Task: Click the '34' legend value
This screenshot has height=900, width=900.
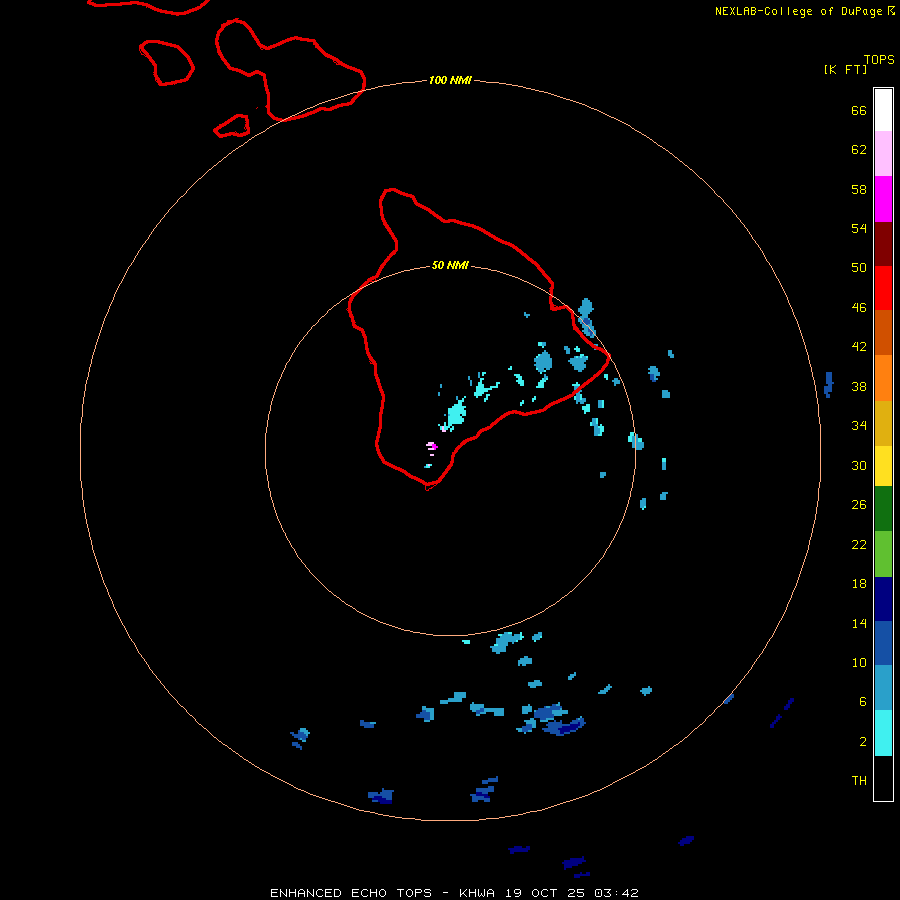Action: [x=859, y=425]
